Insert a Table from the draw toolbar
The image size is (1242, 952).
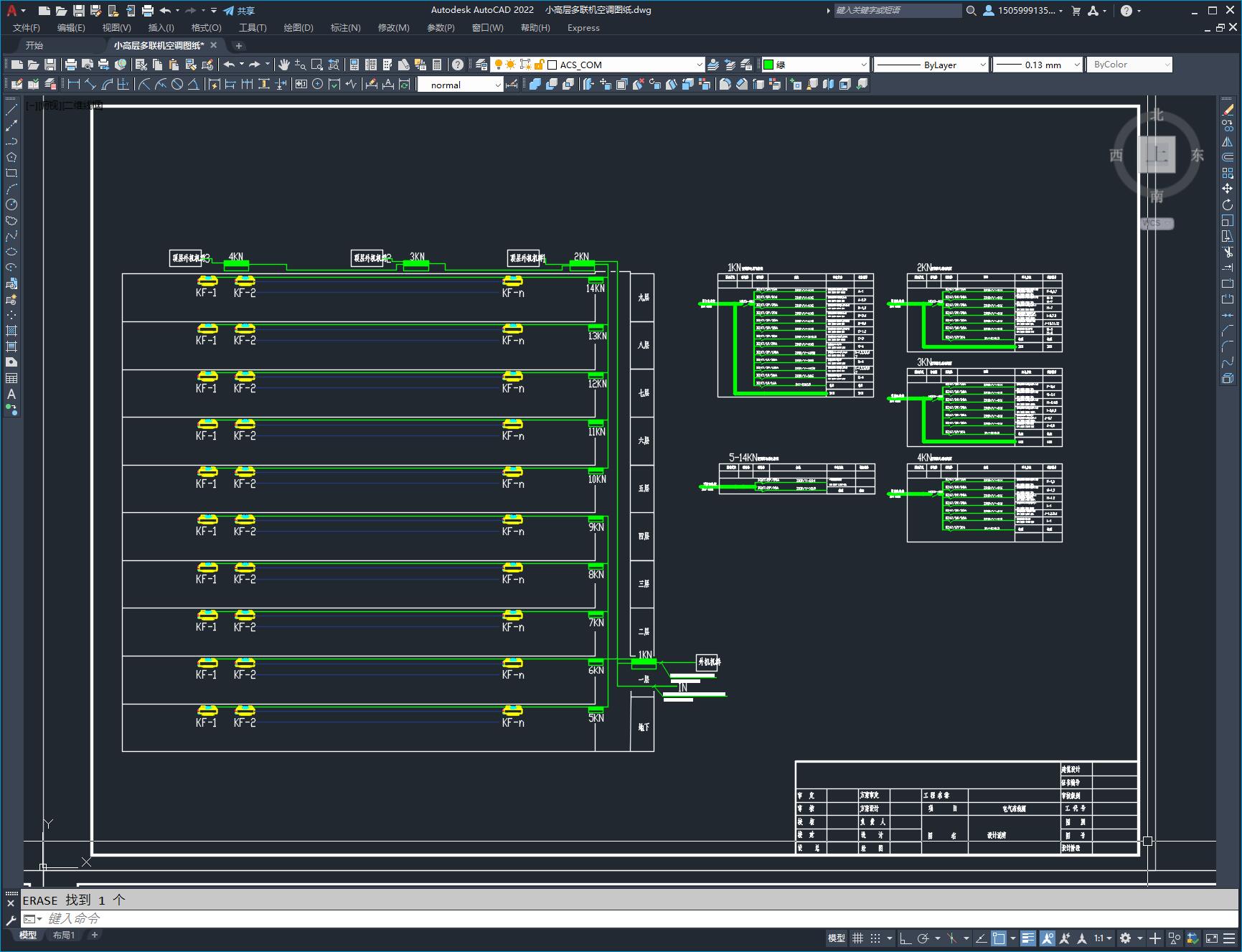click(11, 378)
